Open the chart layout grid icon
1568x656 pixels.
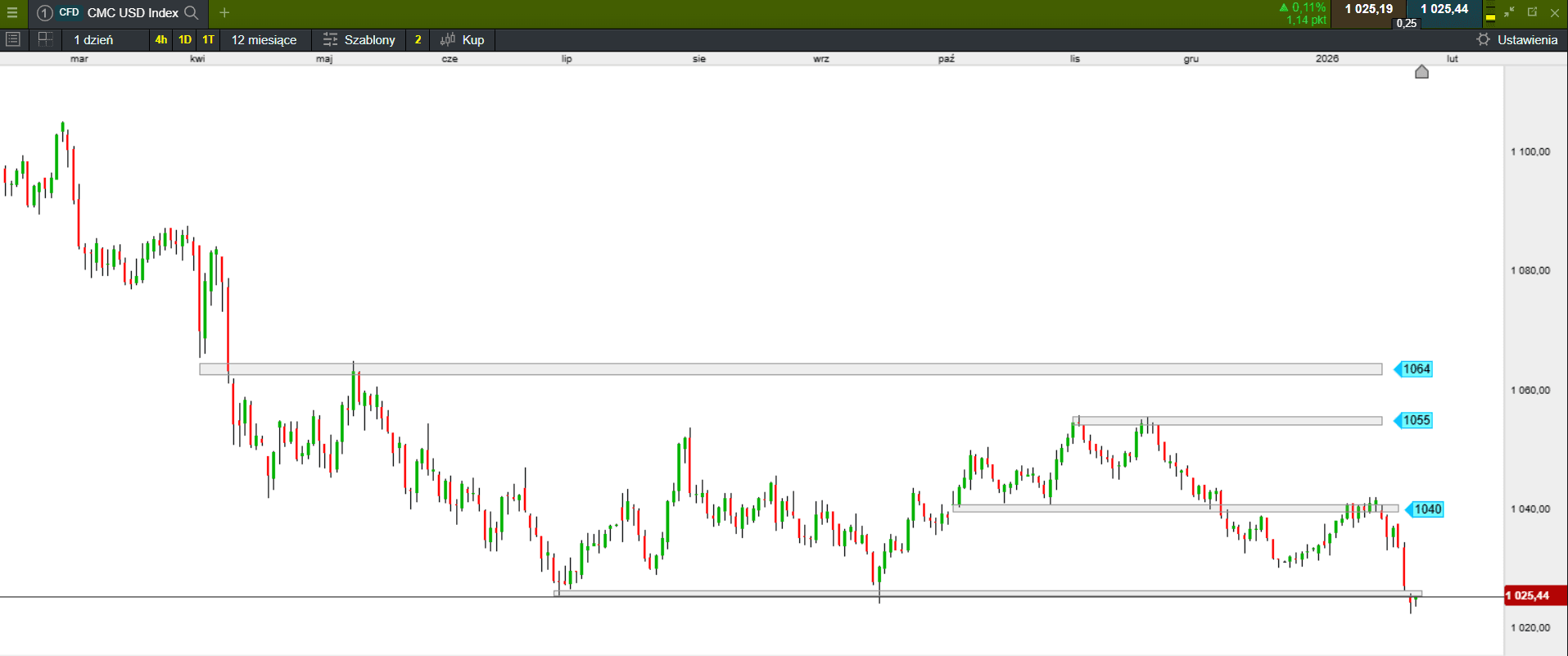click(45, 39)
